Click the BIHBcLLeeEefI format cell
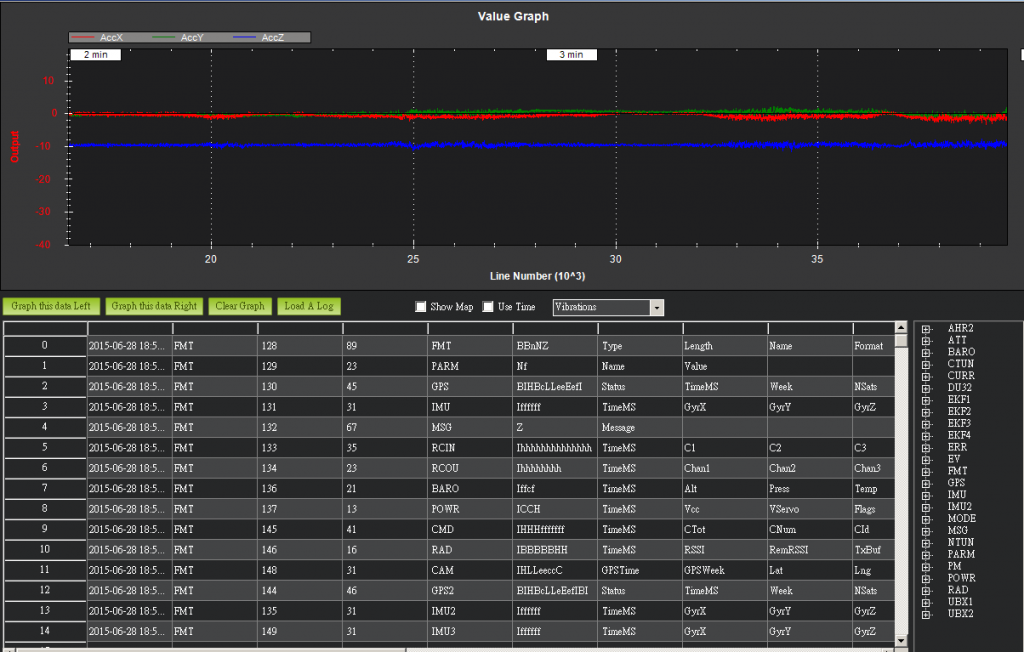 pos(555,387)
